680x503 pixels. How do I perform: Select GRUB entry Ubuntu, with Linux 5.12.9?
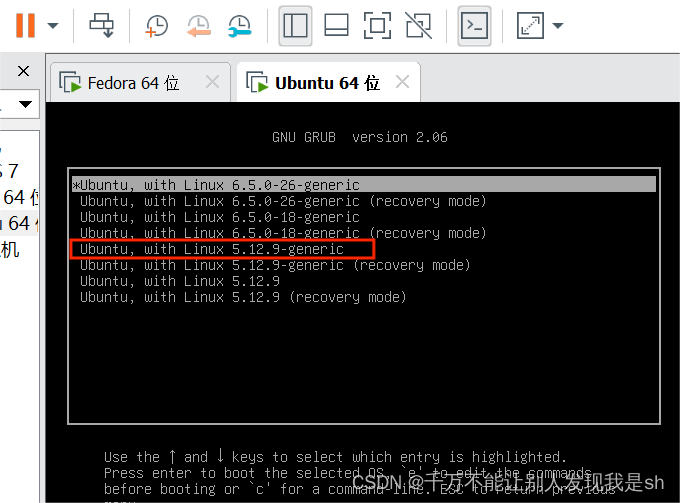(180, 281)
